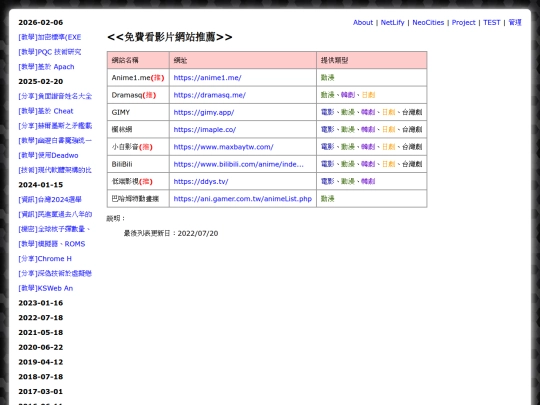Open the About page in top navigation
The image size is (540, 405).
click(363, 22)
